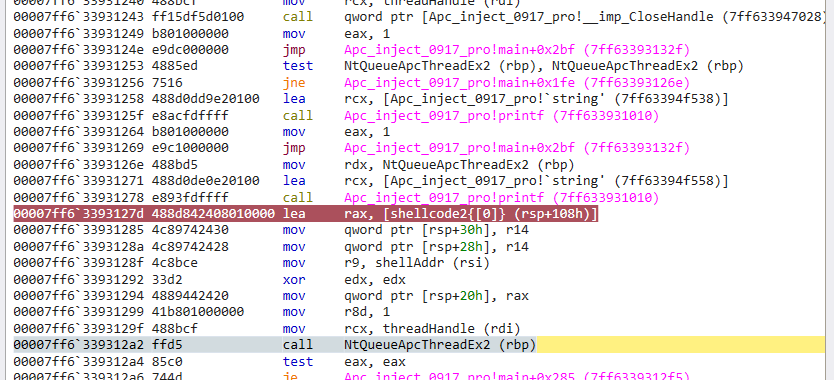The width and height of the screenshot is (834, 380).
Task: Select opcode bytes 488d842408010000
Action: [x=213, y=214]
